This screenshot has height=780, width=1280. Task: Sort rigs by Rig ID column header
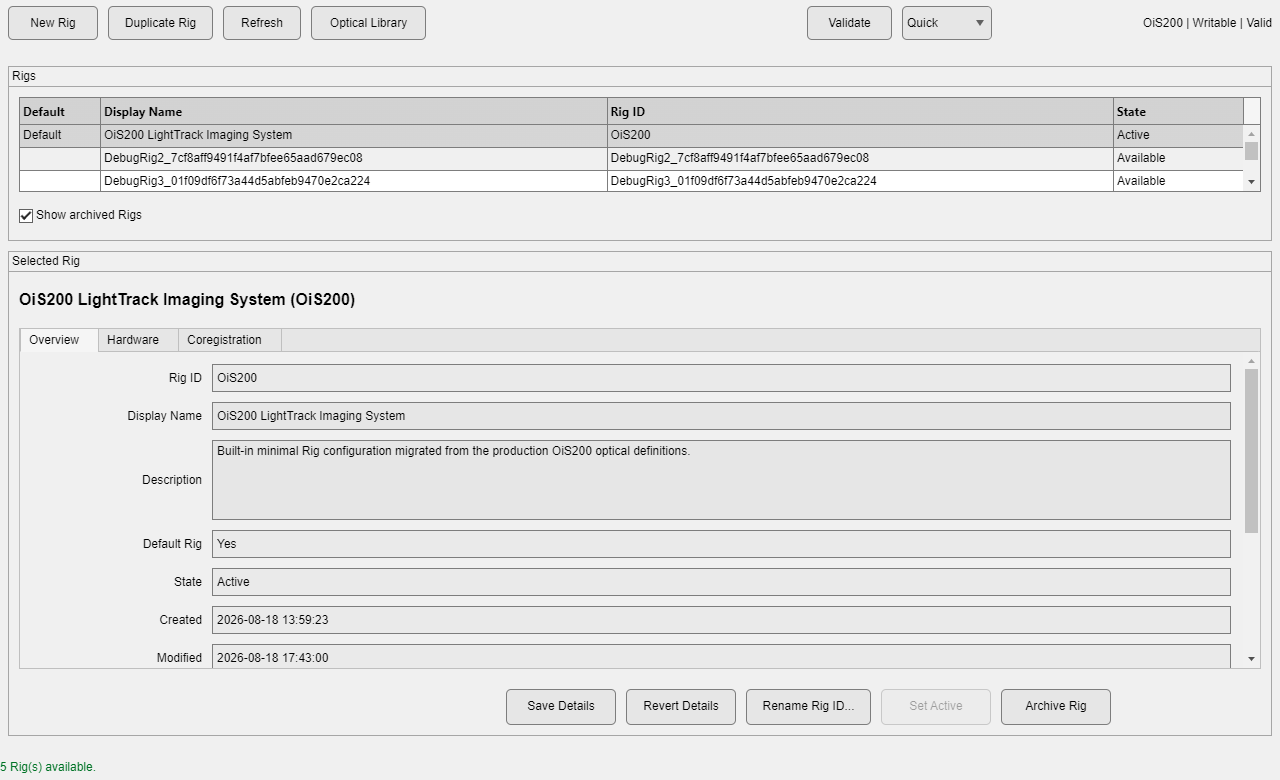click(860, 112)
